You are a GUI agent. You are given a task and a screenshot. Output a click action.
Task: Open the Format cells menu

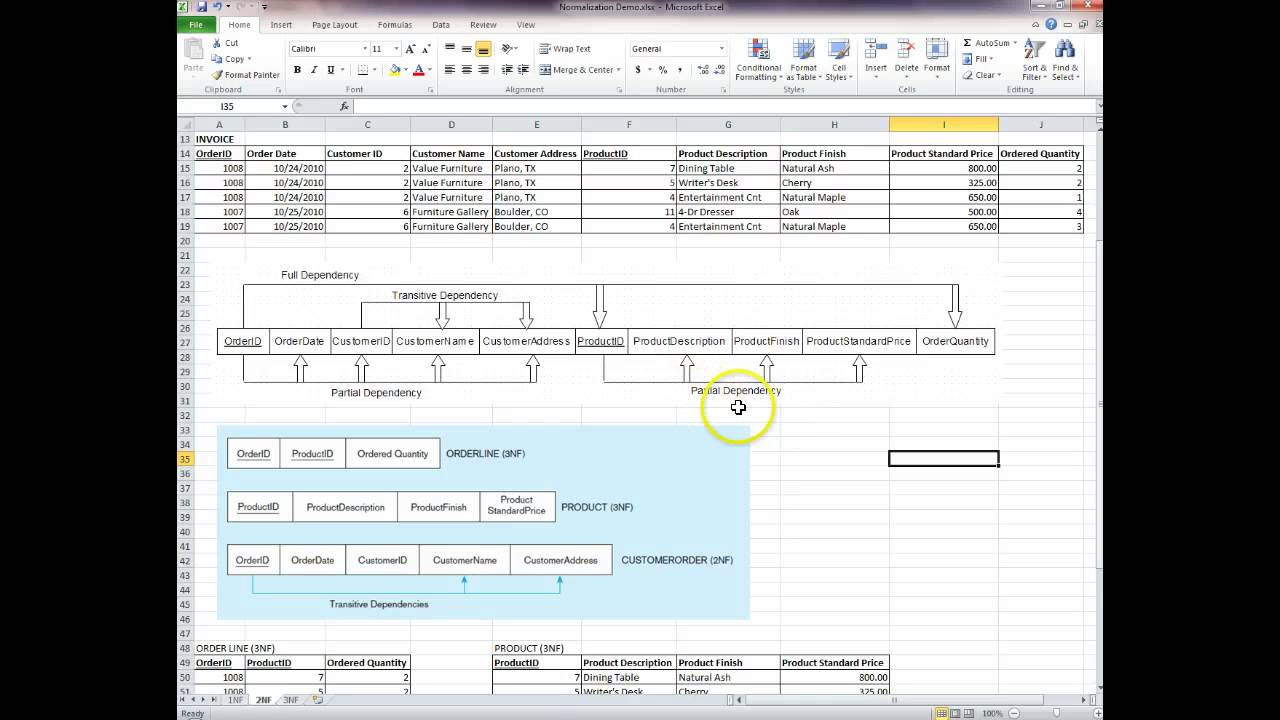[937, 60]
